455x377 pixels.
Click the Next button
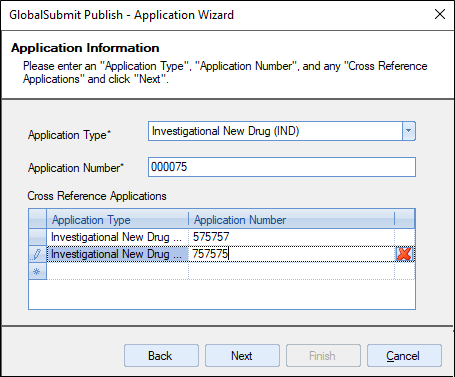pos(242,356)
